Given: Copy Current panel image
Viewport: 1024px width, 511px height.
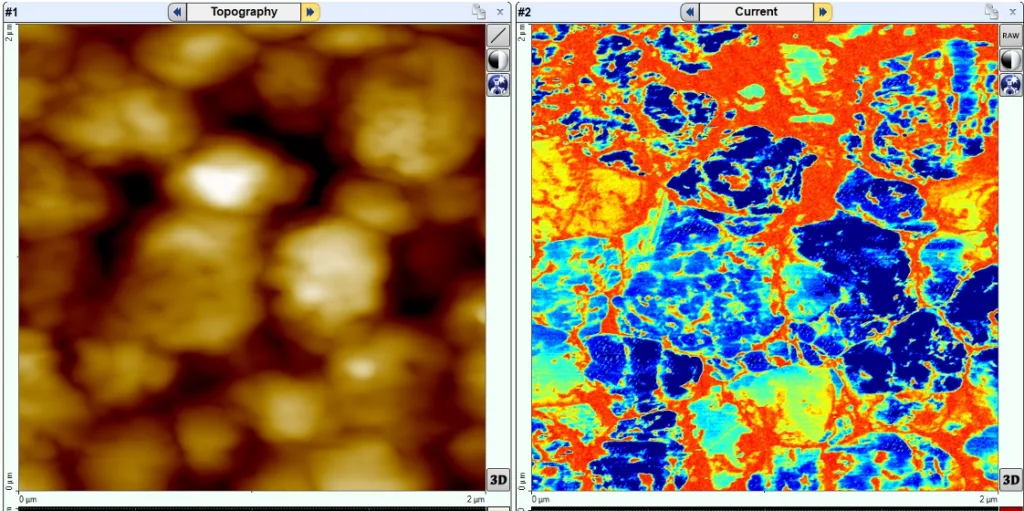Looking at the screenshot, I should pos(992,11).
